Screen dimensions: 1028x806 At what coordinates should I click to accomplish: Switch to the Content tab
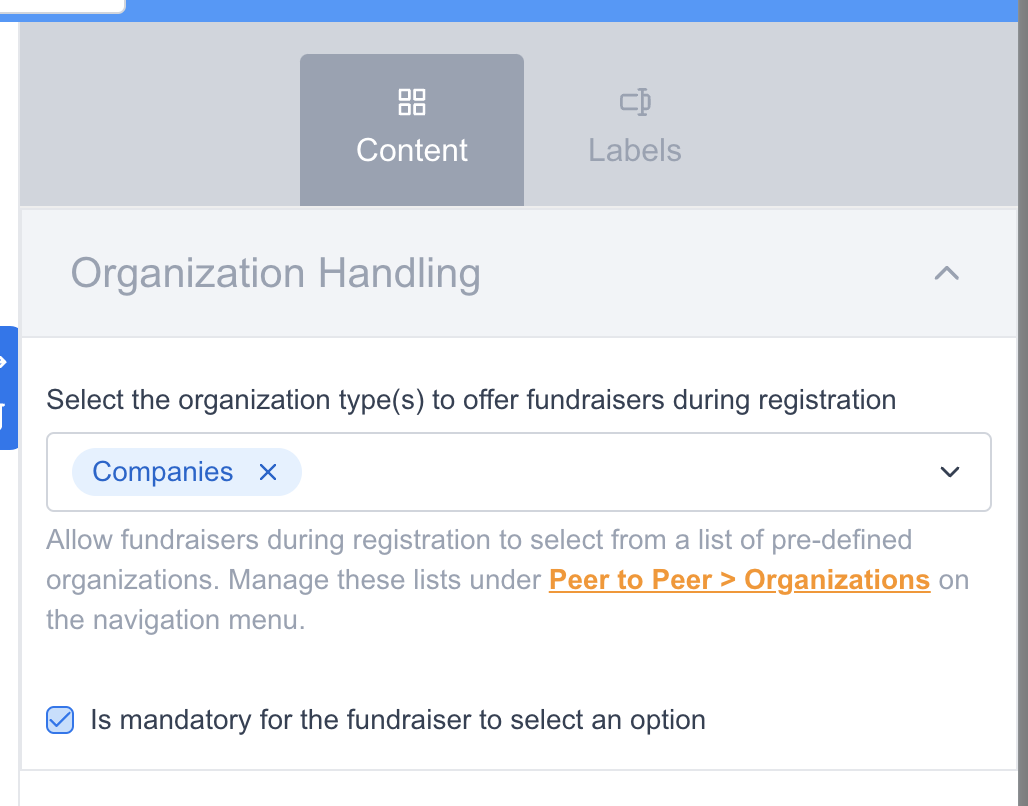412,131
